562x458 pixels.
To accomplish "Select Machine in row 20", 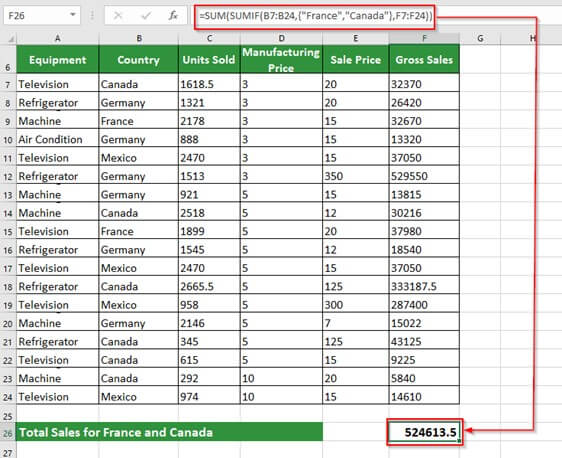I will tap(57, 323).
